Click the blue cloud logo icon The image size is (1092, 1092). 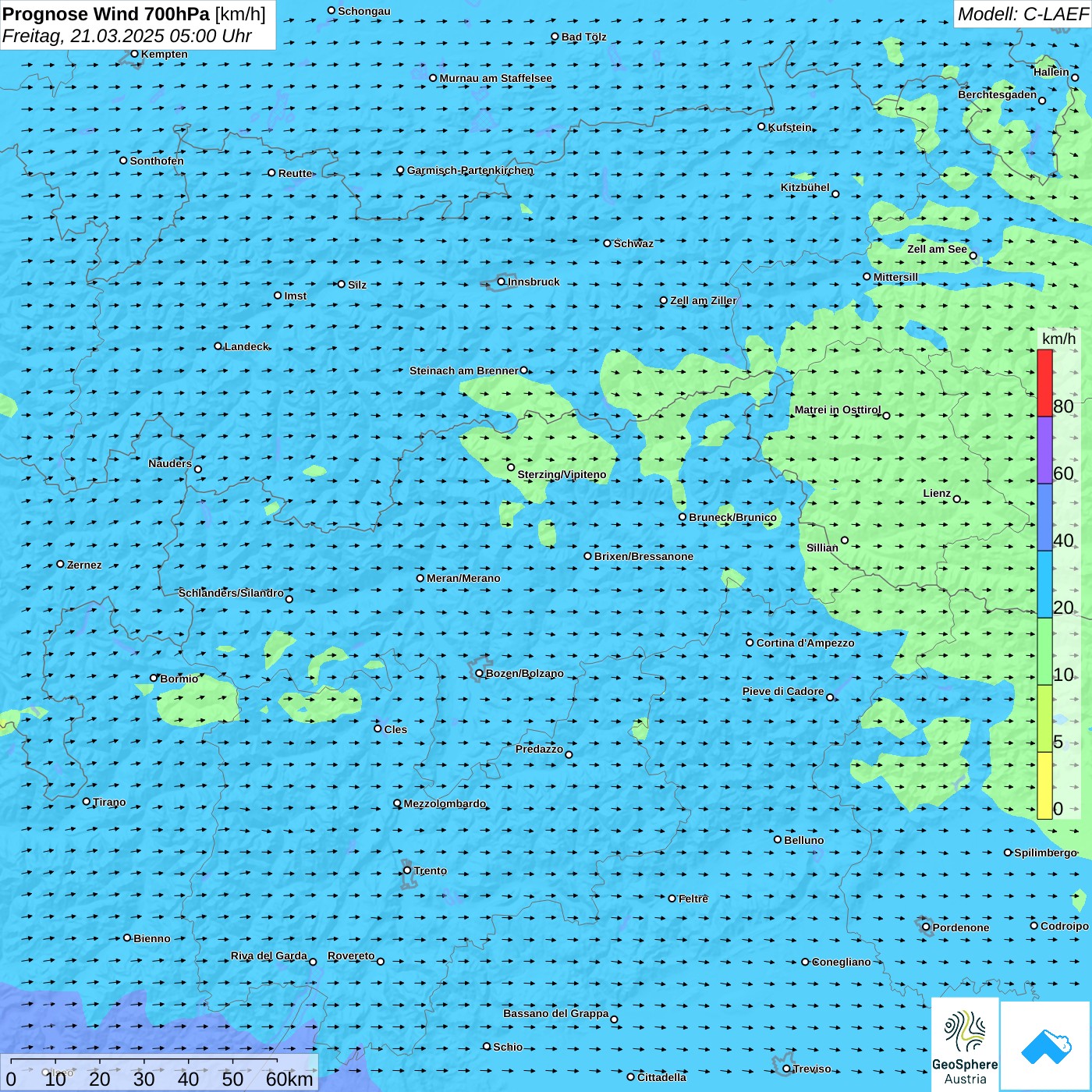pos(1045,1046)
